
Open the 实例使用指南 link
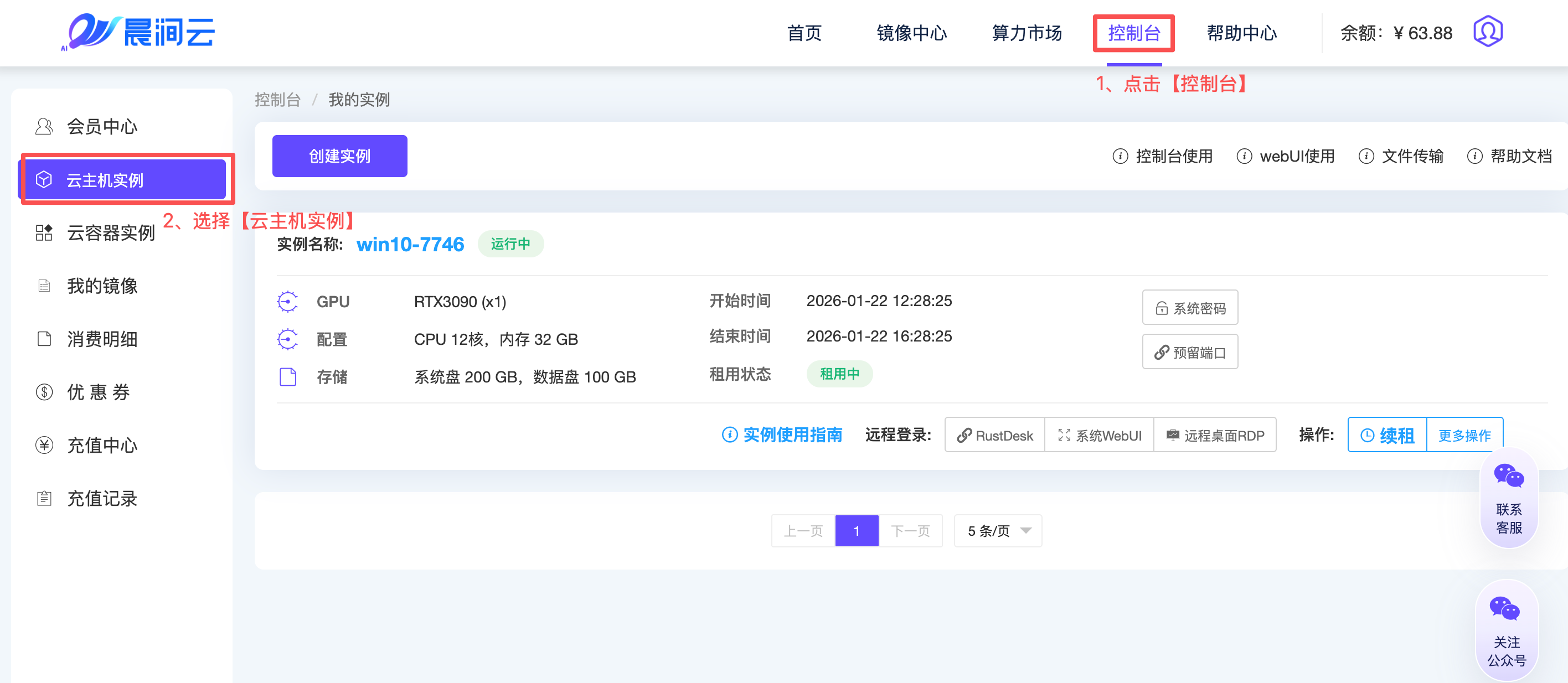tap(782, 434)
